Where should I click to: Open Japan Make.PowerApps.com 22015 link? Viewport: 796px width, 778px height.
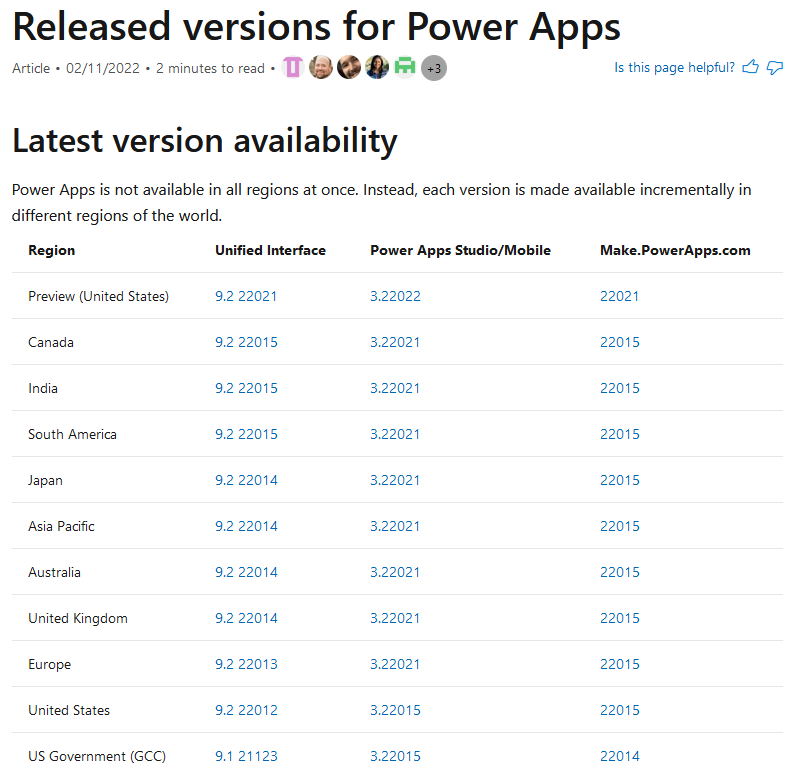[x=620, y=480]
